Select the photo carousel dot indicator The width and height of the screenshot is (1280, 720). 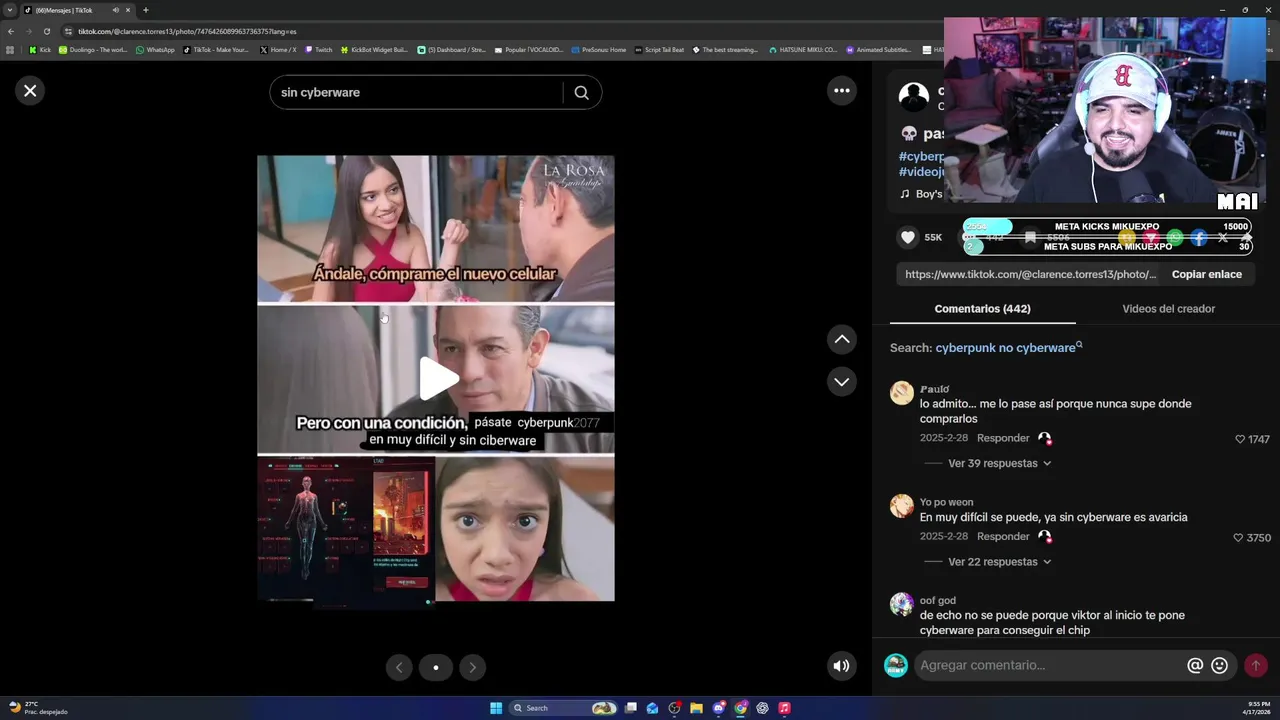[x=436, y=667]
